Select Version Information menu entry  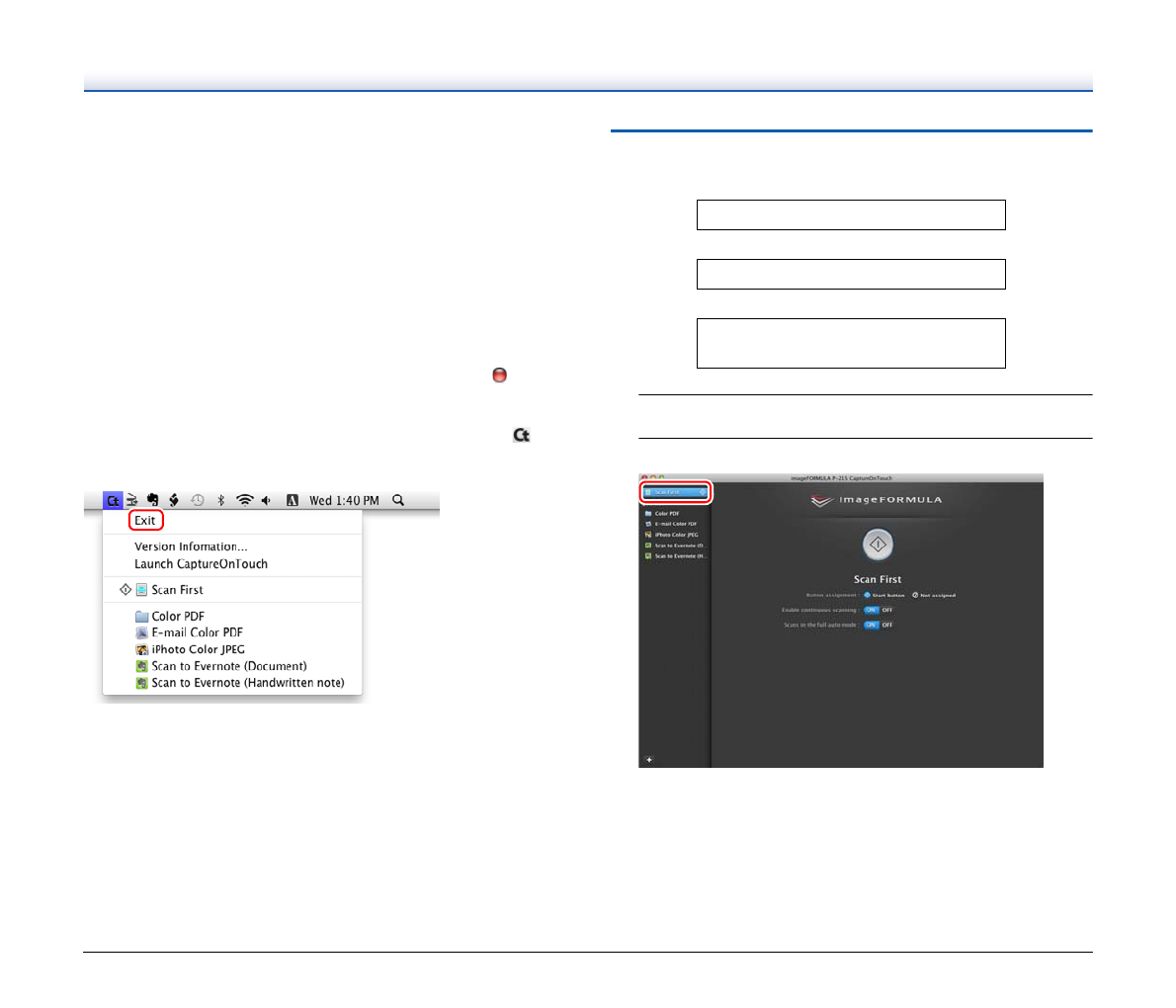191,546
